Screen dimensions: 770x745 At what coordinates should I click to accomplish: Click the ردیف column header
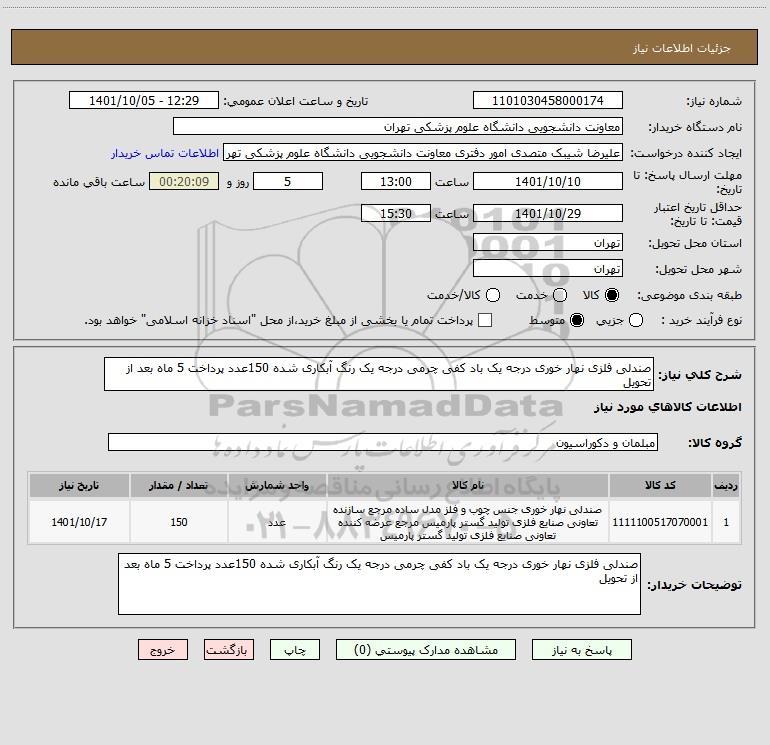[x=726, y=485]
